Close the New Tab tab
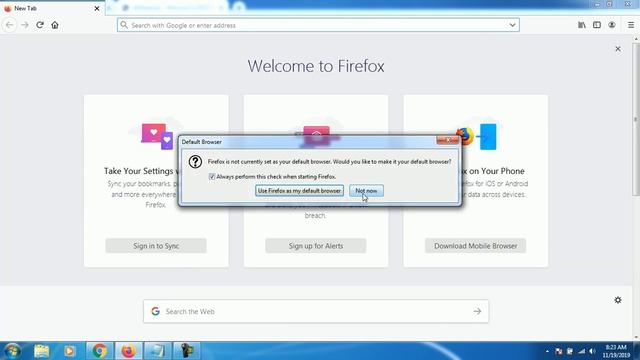Image resolution: width=640 pixels, height=360 pixels. point(97,8)
